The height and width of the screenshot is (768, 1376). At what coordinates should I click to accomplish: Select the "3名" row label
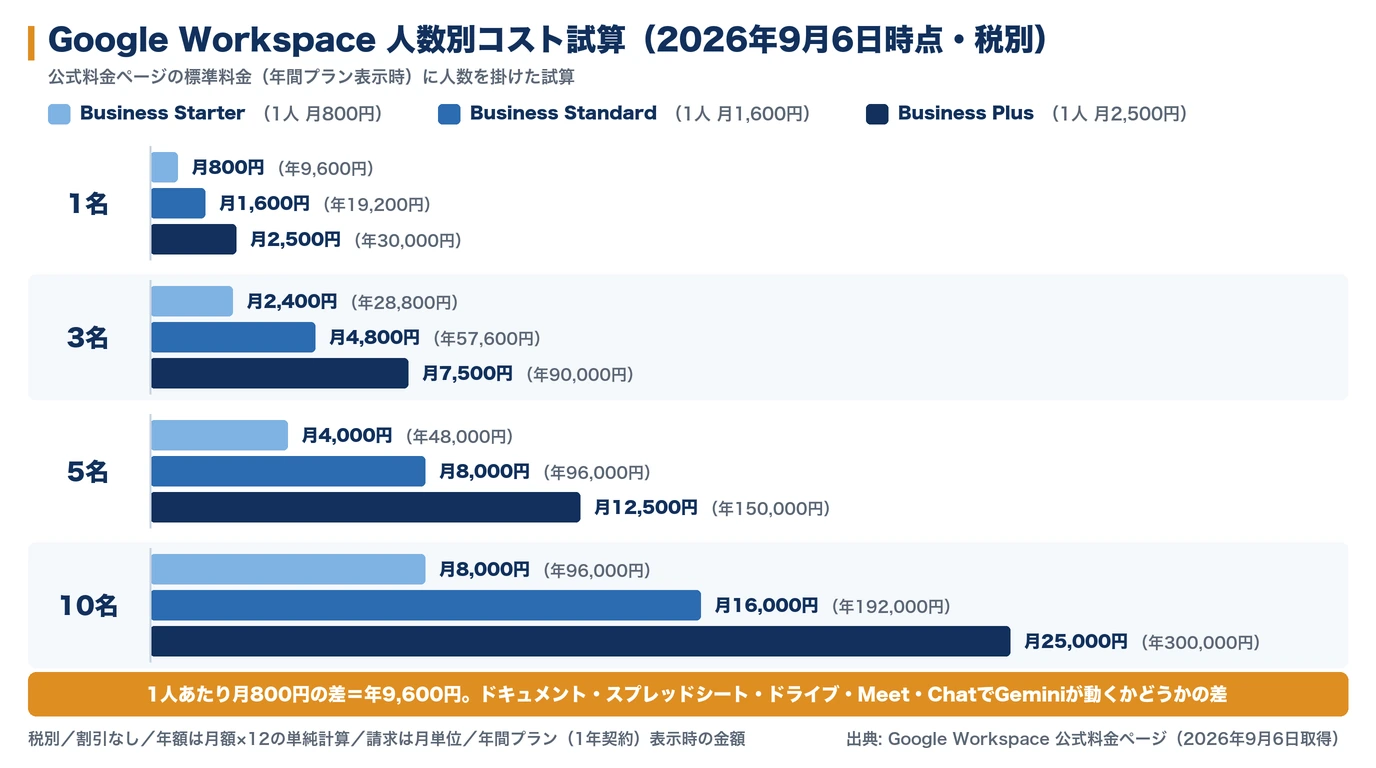pos(88,338)
